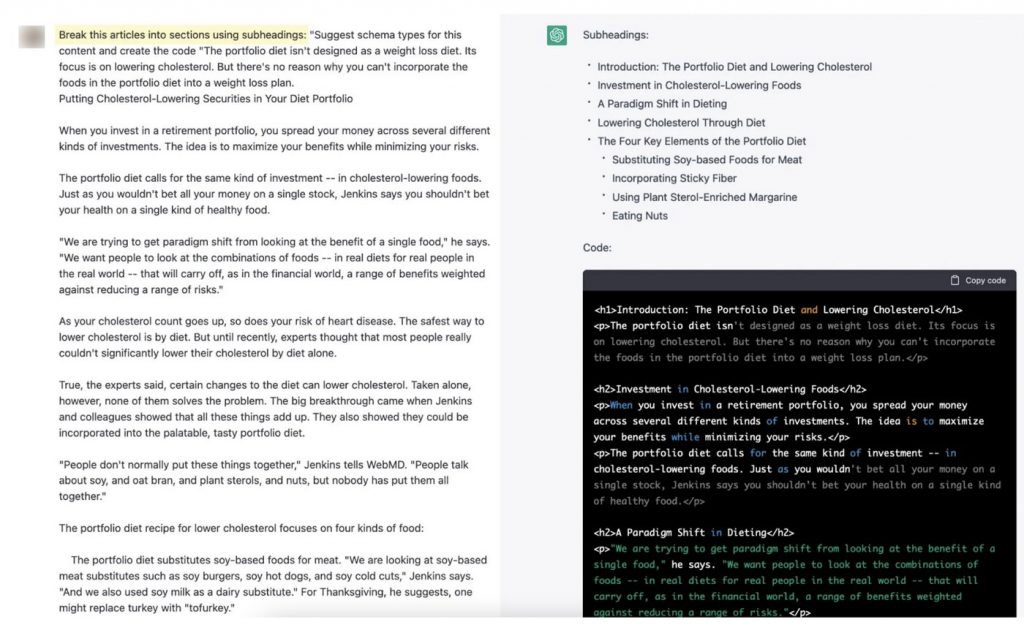
Task: Click bullet 'Investment in Cholesterol-Lowering Foods'
Action: coord(699,85)
